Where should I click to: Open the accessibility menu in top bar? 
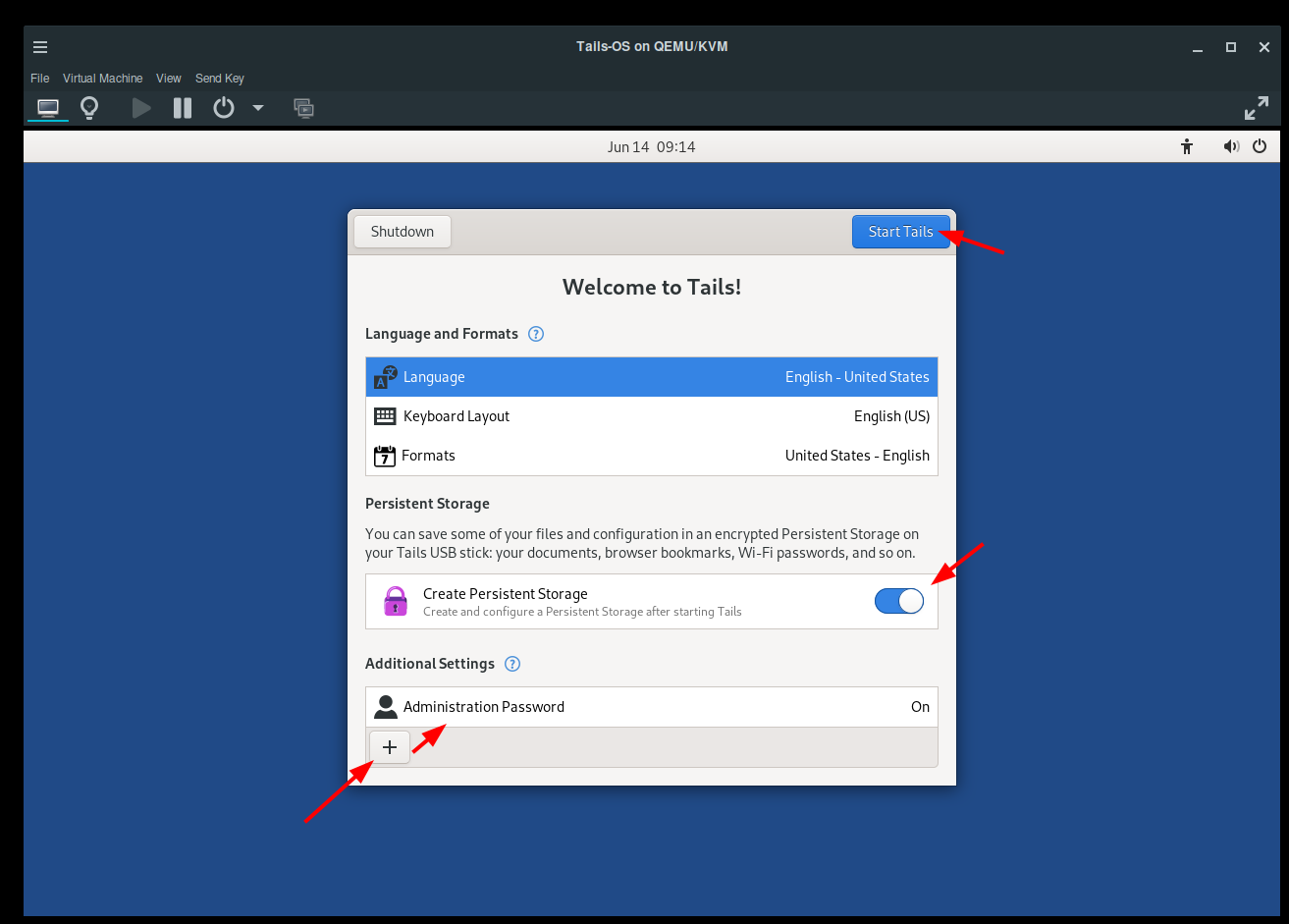1187,147
